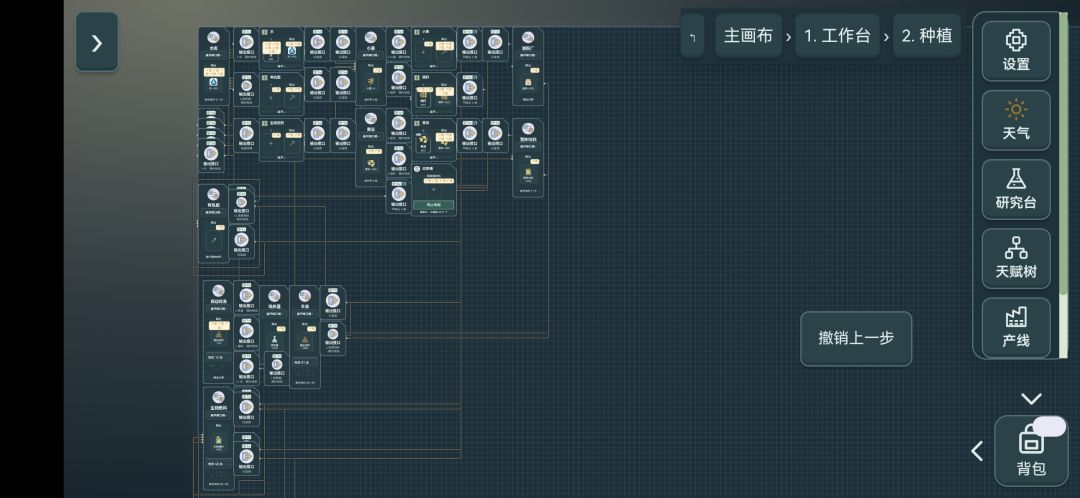Click the arrow icon inside the 有机肥 node
The height and width of the screenshot is (498, 1080).
coord(213,241)
